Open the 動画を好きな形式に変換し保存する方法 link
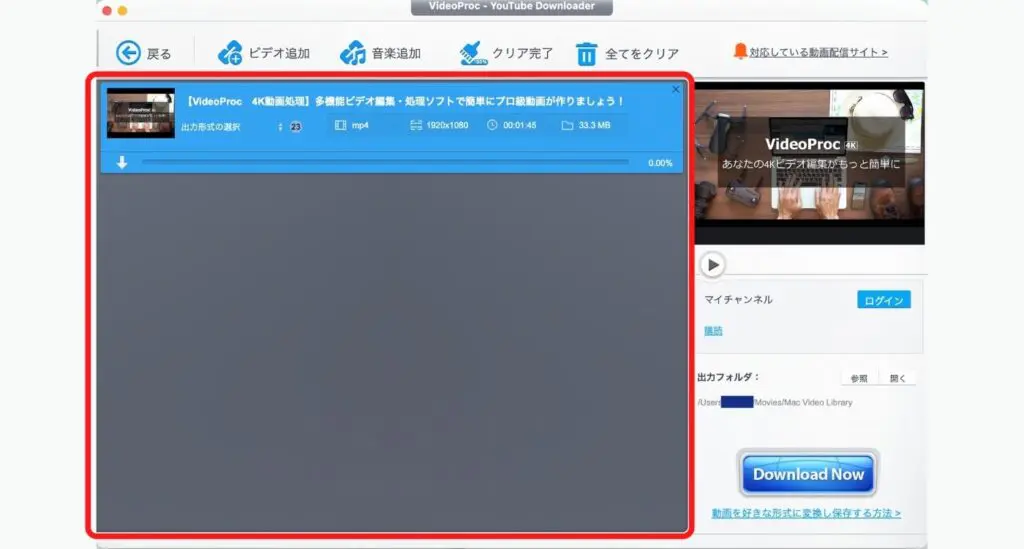 [806, 514]
